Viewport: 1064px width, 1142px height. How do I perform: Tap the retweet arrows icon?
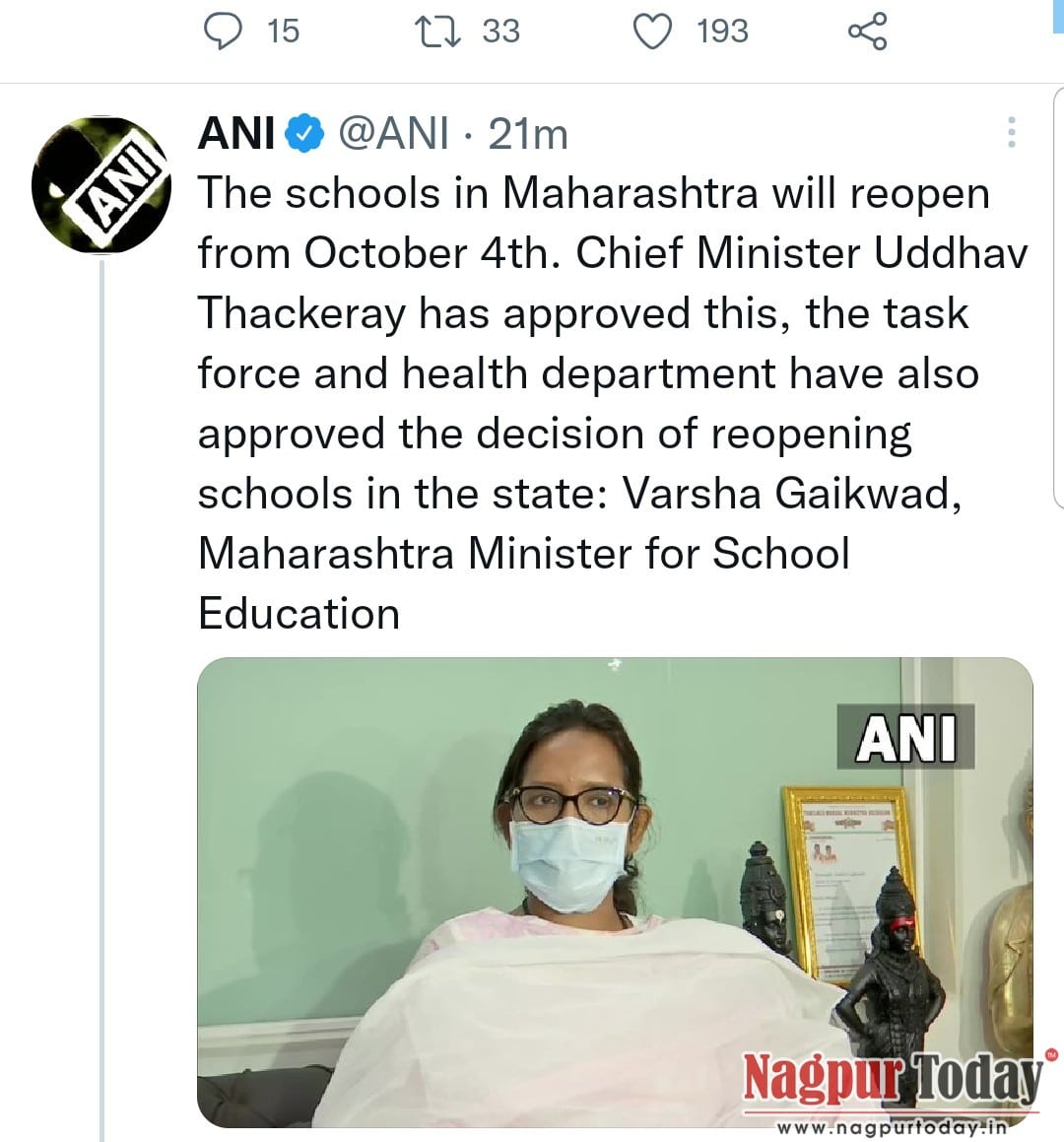point(437,33)
